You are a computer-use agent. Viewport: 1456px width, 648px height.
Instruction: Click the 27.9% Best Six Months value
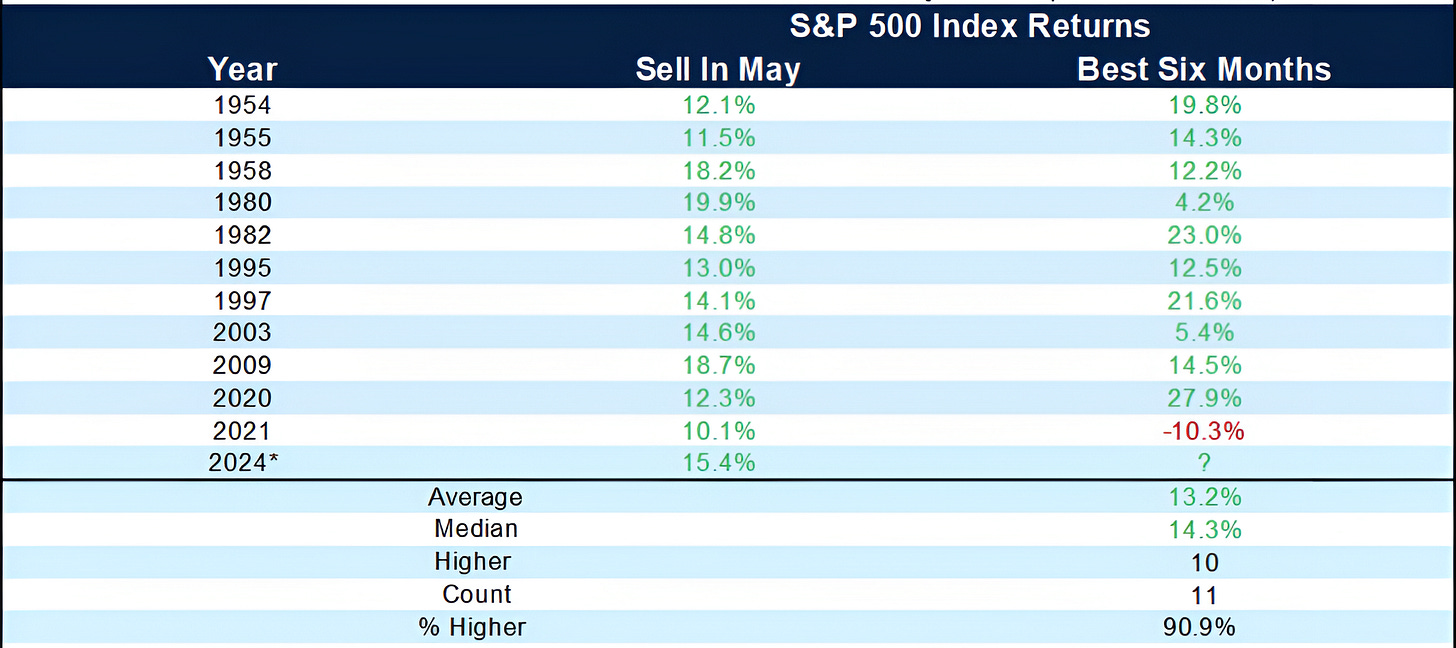[x=1205, y=398]
